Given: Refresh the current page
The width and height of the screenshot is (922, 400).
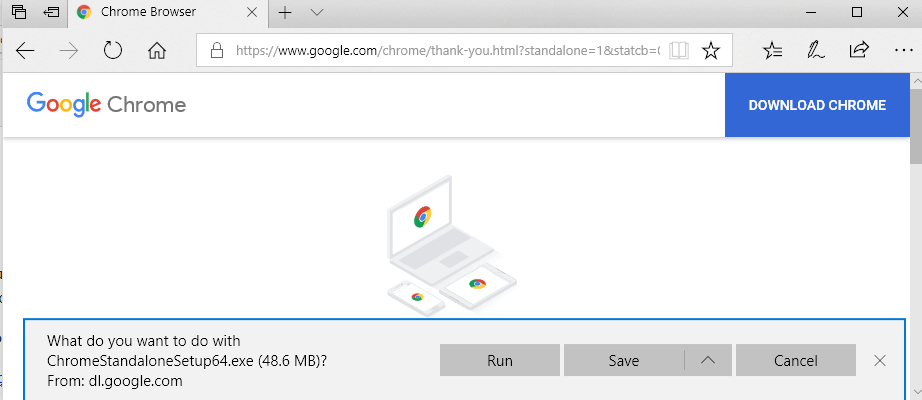Looking at the screenshot, I should pyautogui.click(x=112, y=51).
